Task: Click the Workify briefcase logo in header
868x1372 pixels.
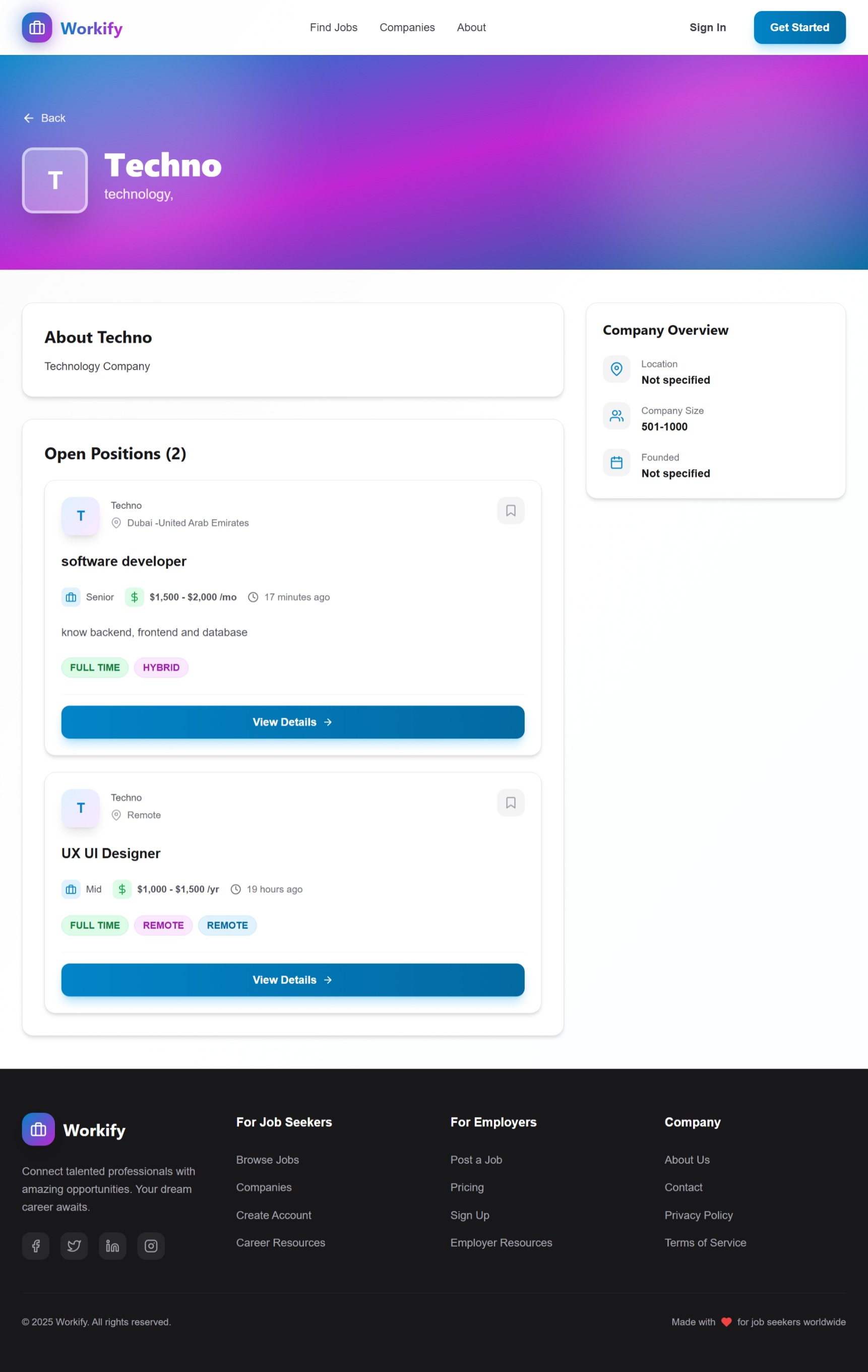Action: click(37, 28)
